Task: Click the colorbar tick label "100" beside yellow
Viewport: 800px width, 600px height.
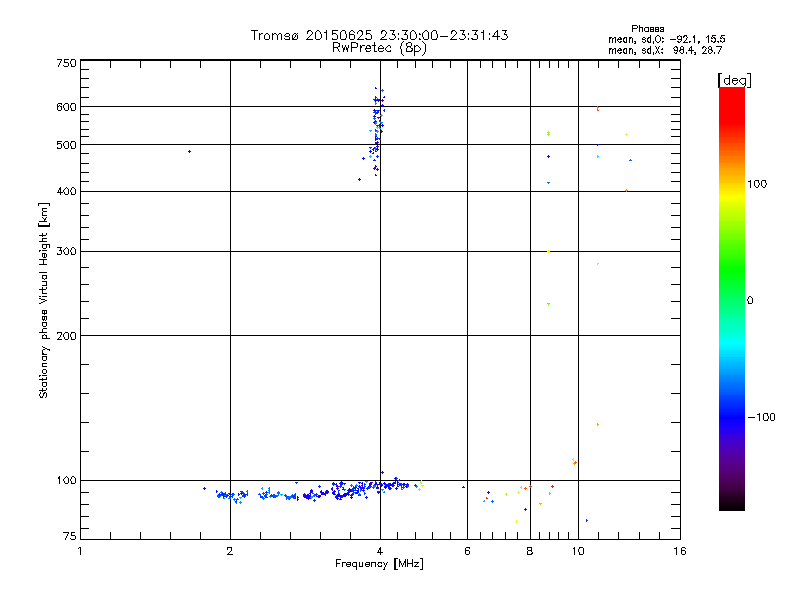Action: pos(757,184)
